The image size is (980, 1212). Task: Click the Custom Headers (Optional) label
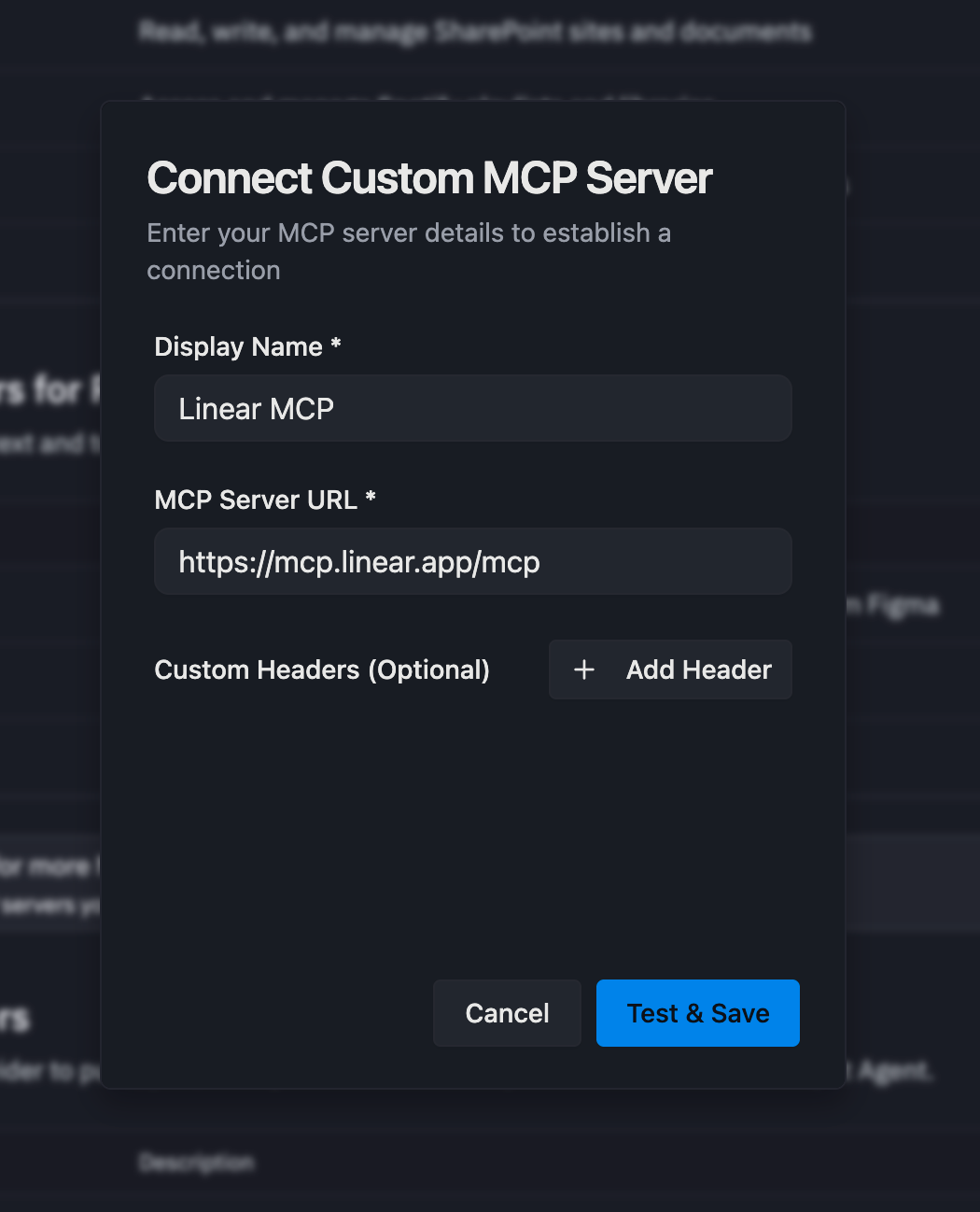(322, 669)
